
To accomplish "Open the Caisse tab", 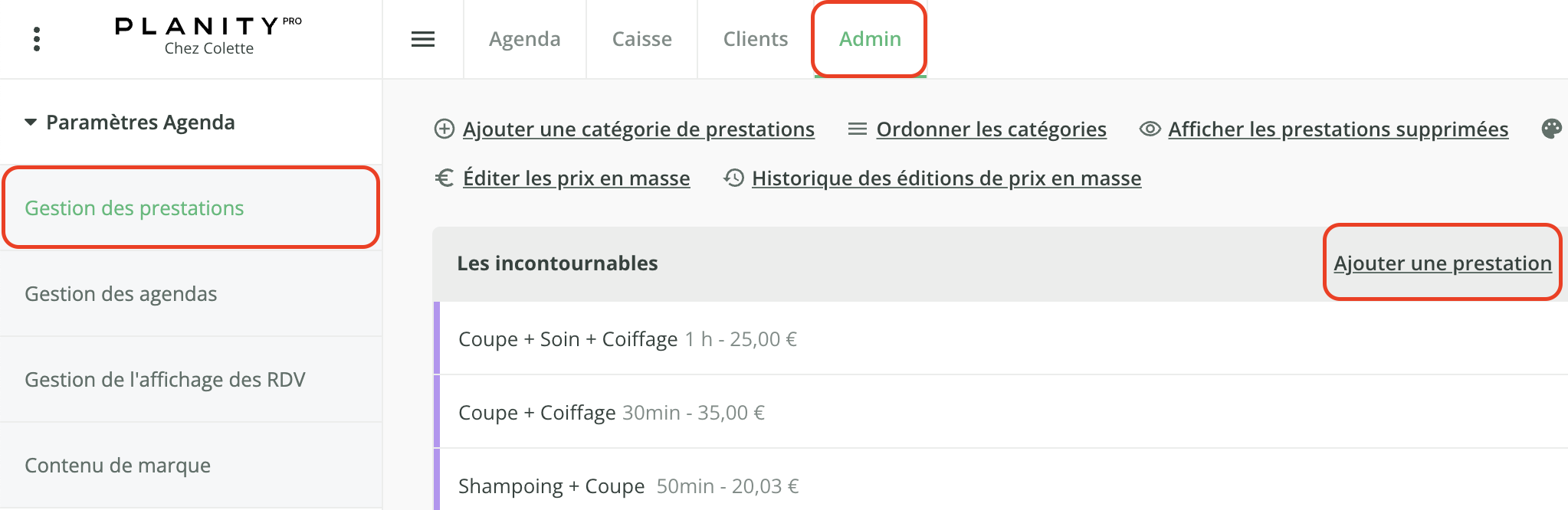I will click(642, 39).
